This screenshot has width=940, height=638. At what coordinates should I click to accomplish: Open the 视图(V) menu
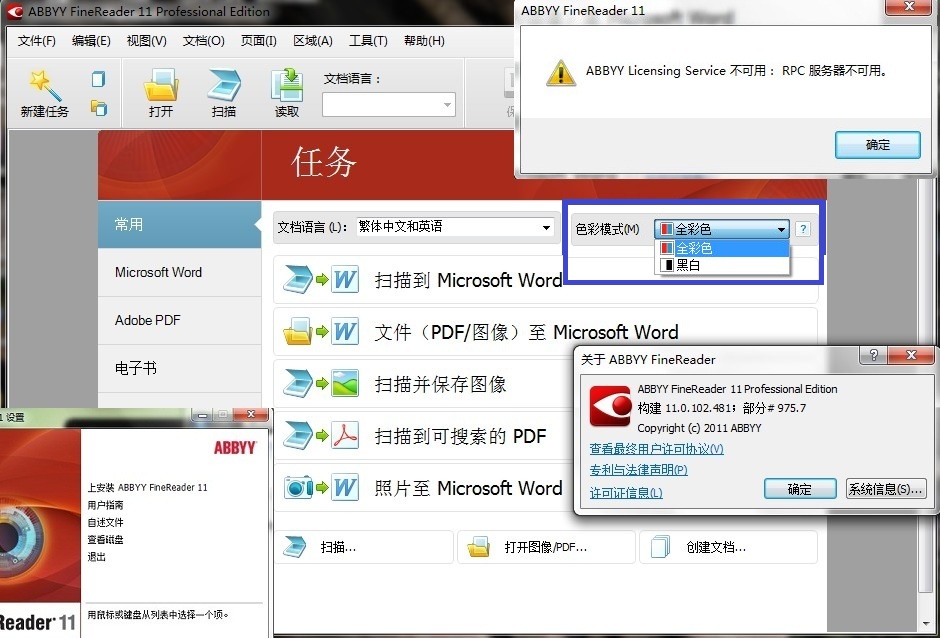146,41
